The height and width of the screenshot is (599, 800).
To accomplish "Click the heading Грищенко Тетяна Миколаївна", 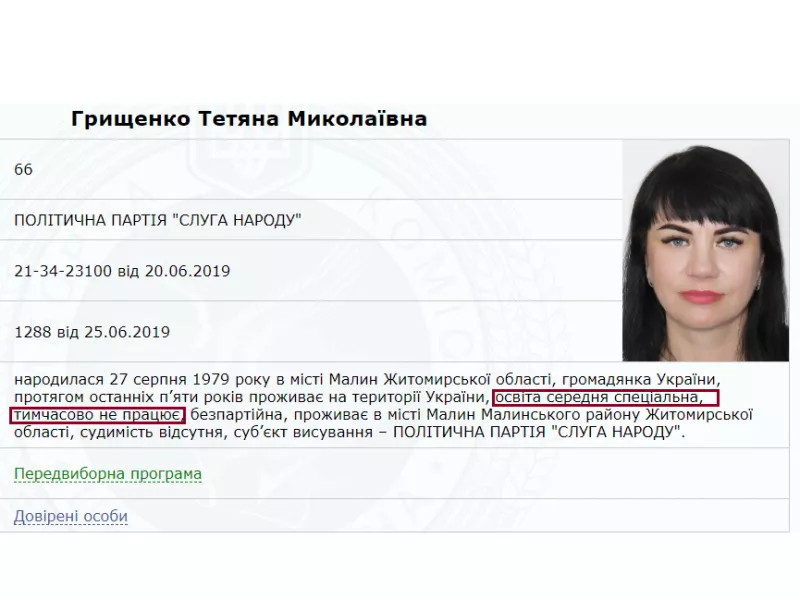I will coord(249,119).
